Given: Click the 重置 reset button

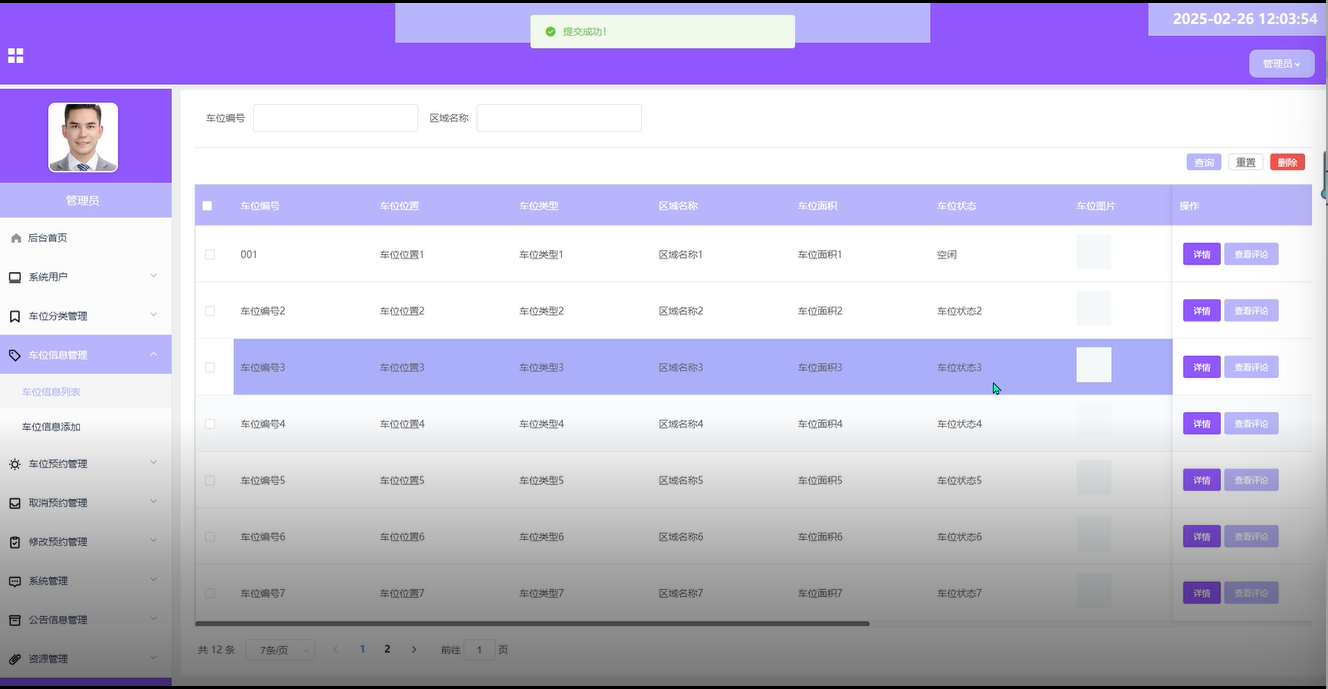Looking at the screenshot, I should pyautogui.click(x=1245, y=162).
